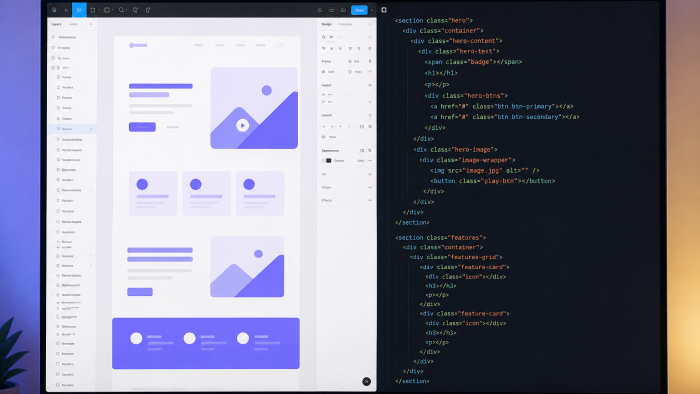Open the magnifier tool options arrow
700x394 pixels.
(x=127, y=10)
